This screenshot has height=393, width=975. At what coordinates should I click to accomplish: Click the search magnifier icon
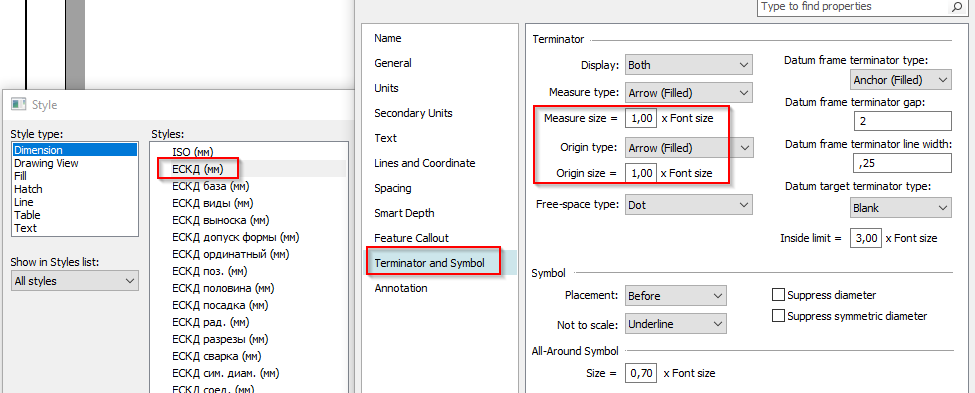956,7
